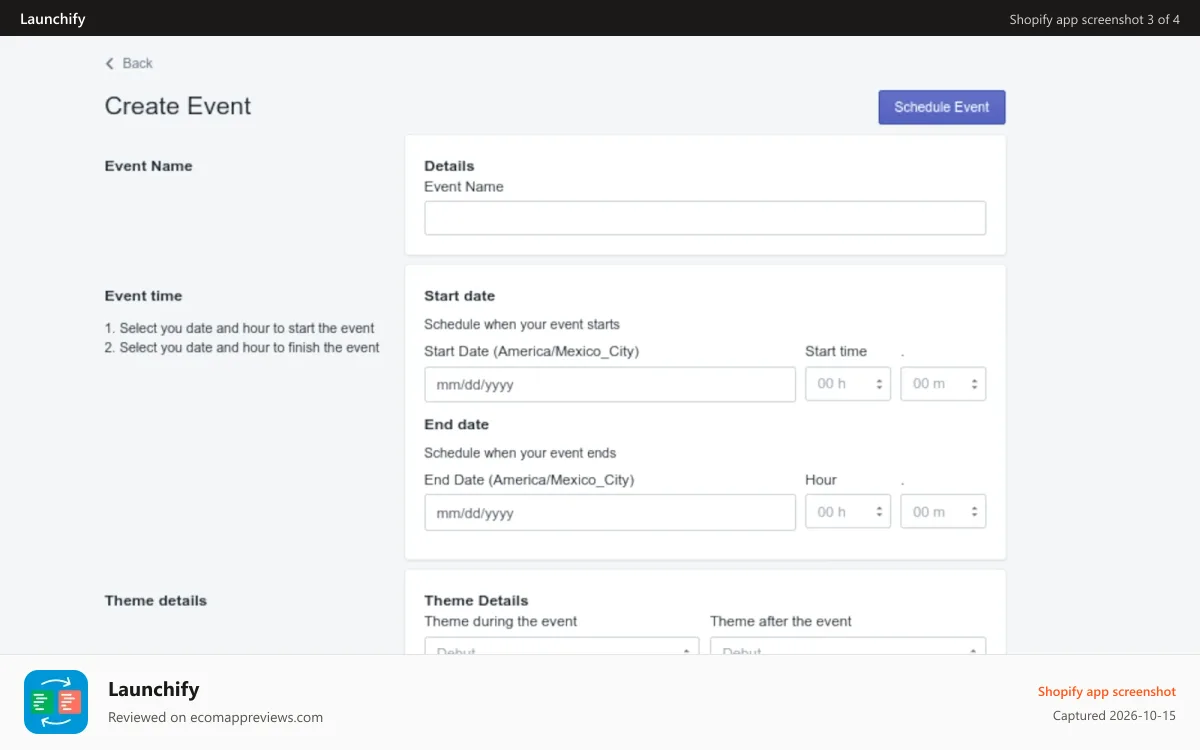Screen dimensions: 1200x750
Task: Click 'Captured 2026-10-15' text
Action: 1114,715
